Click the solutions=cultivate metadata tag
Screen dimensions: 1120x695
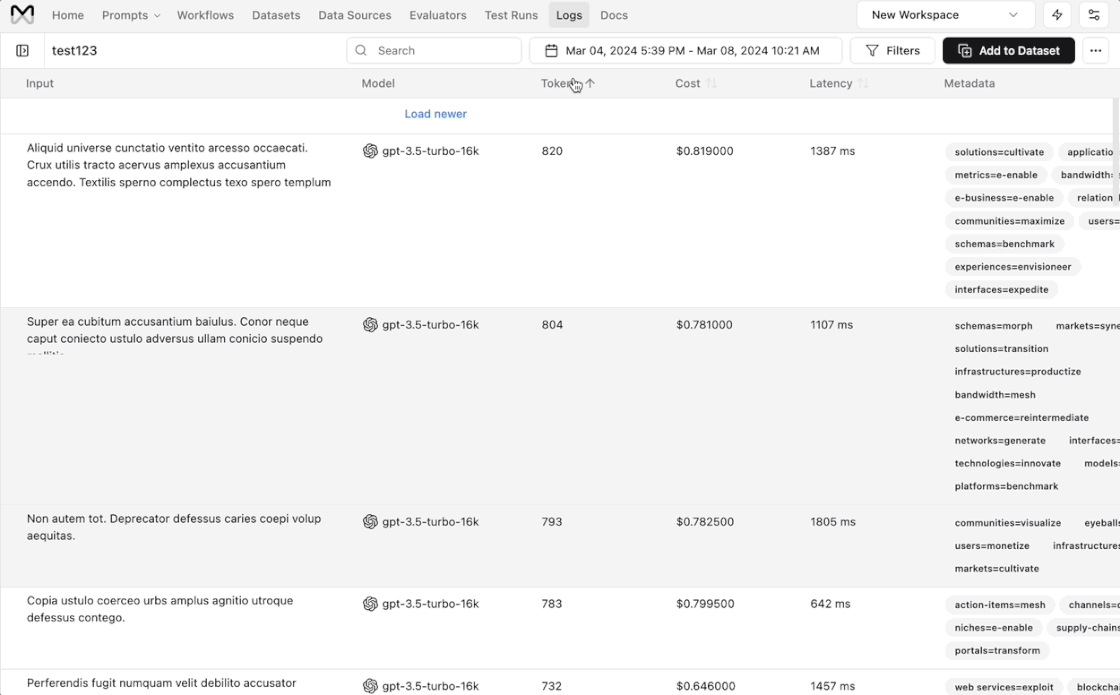(999, 152)
